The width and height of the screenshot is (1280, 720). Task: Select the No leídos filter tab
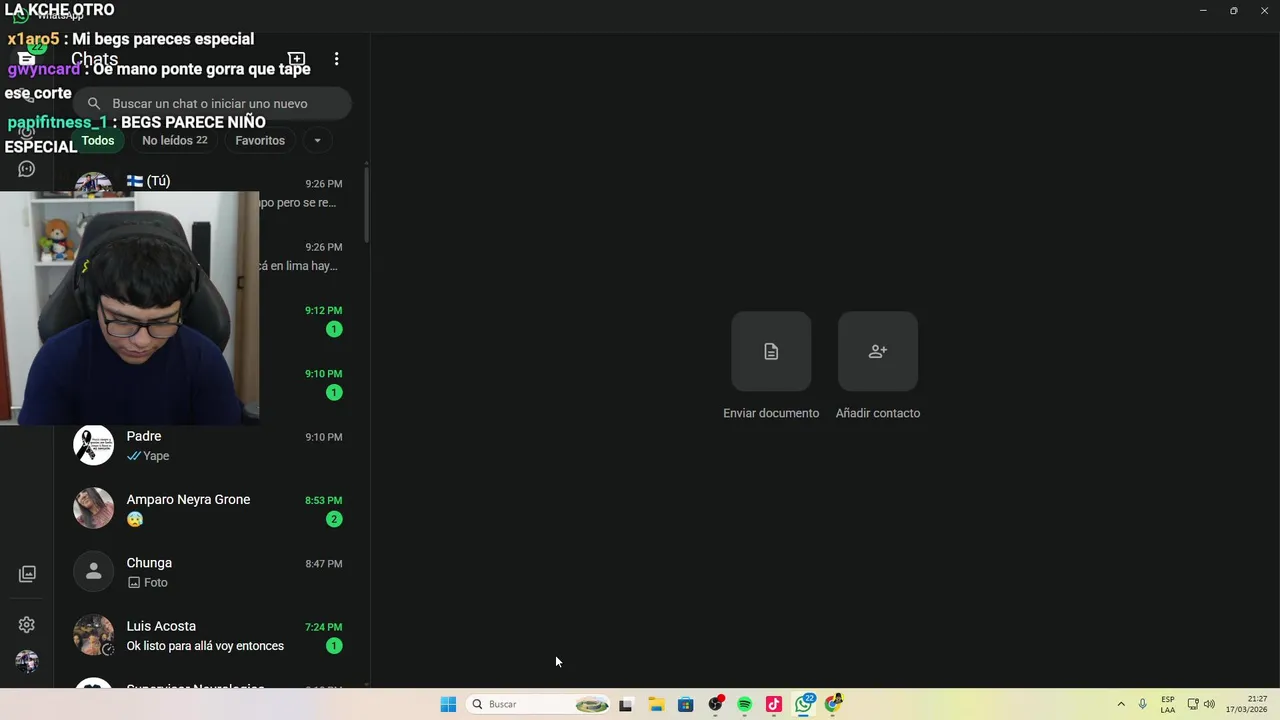(x=175, y=141)
